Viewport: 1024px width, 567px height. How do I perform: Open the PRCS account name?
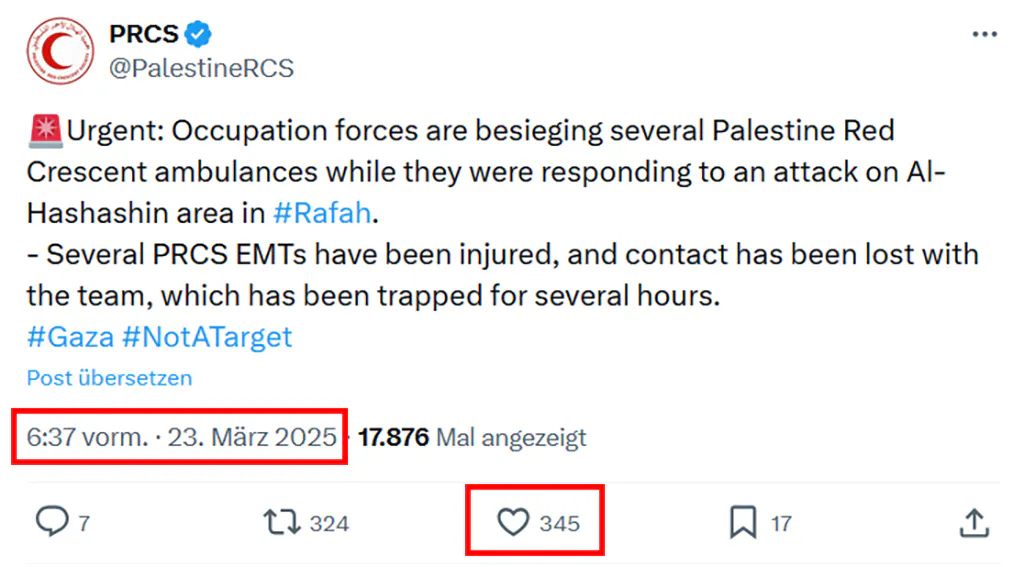143,34
